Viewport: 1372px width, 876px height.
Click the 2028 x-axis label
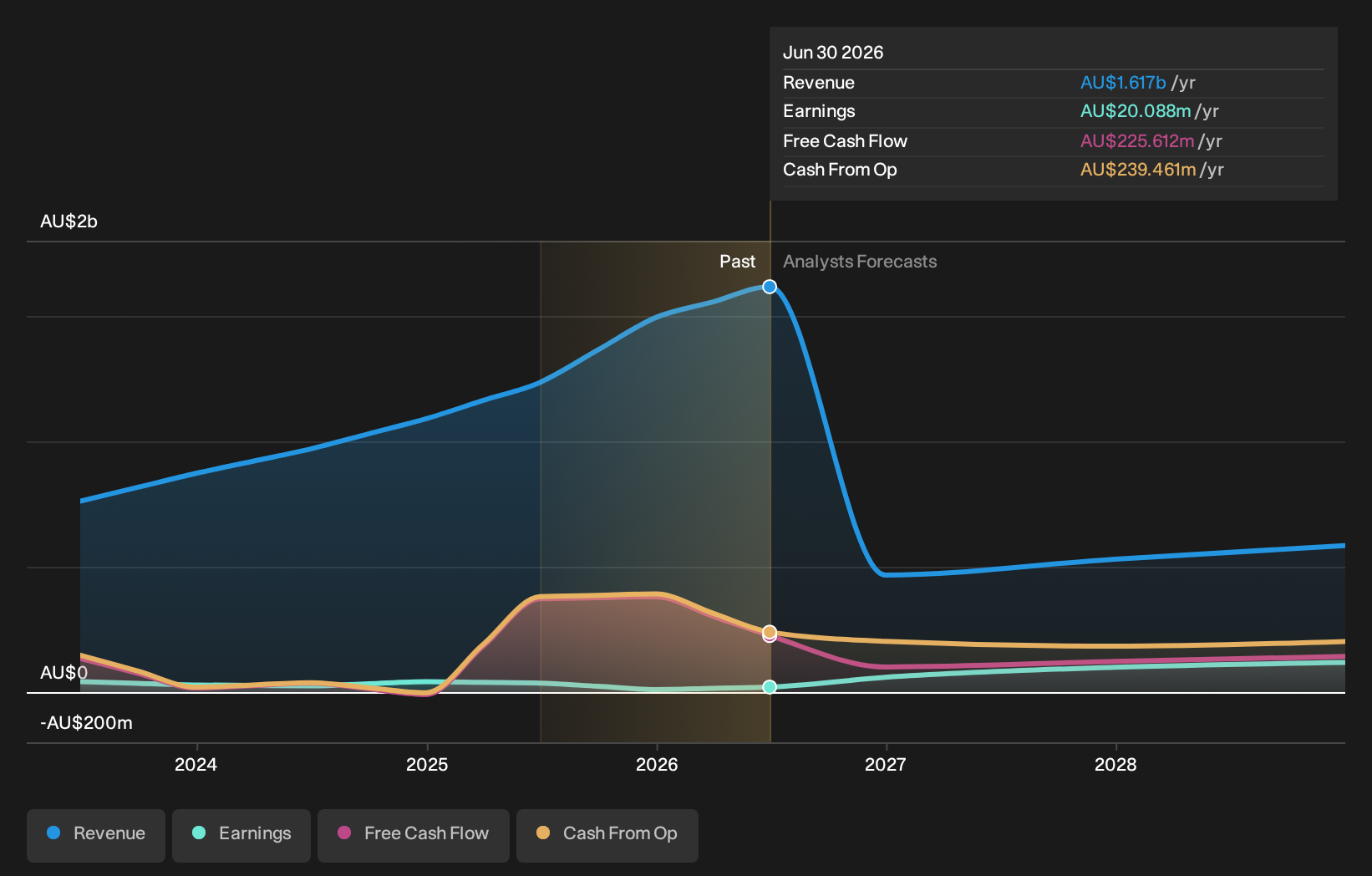click(1115, 765)
